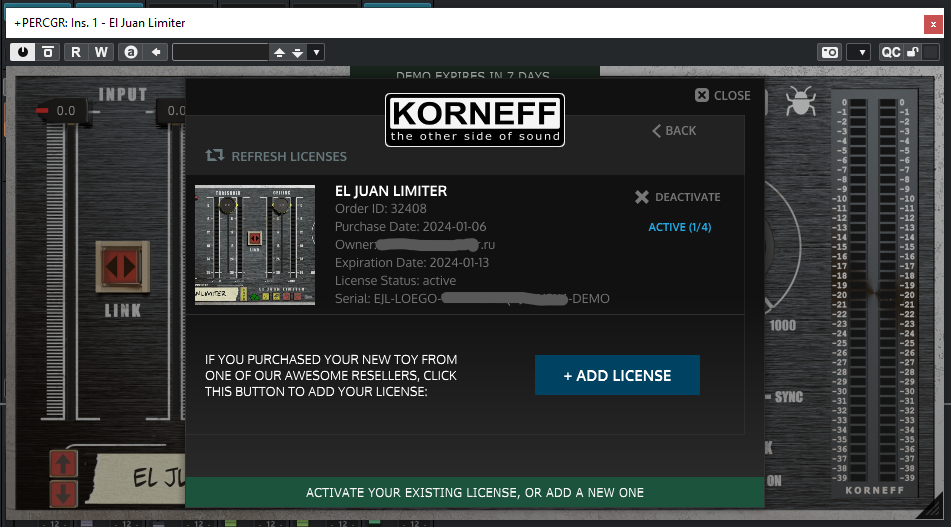Click the Korneff logo
Screen dimensions: 951x527
tap(475, 120)
